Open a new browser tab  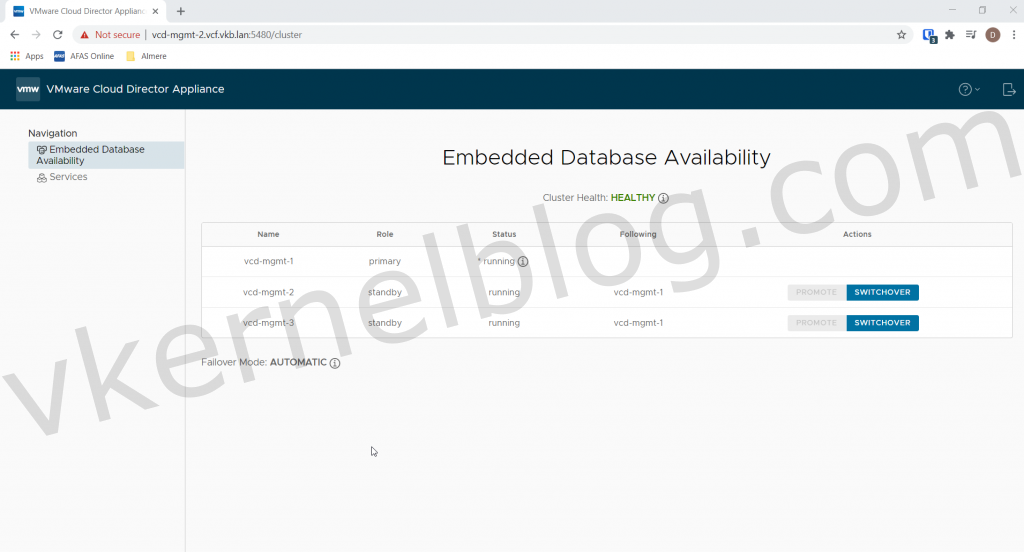click(181, 11)
